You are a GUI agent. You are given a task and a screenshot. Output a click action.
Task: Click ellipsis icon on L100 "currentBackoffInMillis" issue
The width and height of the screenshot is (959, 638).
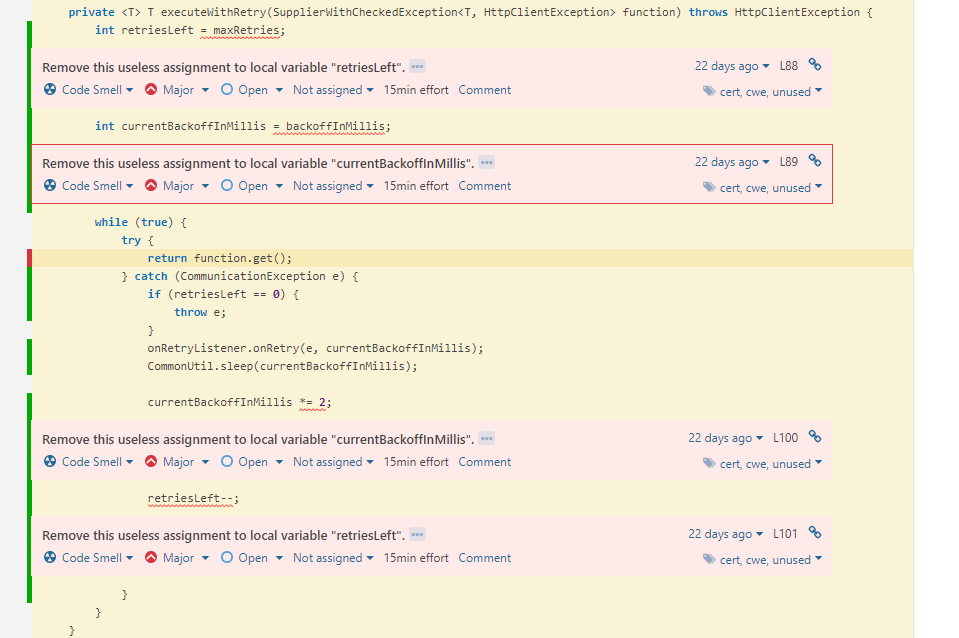click(487, 438)
